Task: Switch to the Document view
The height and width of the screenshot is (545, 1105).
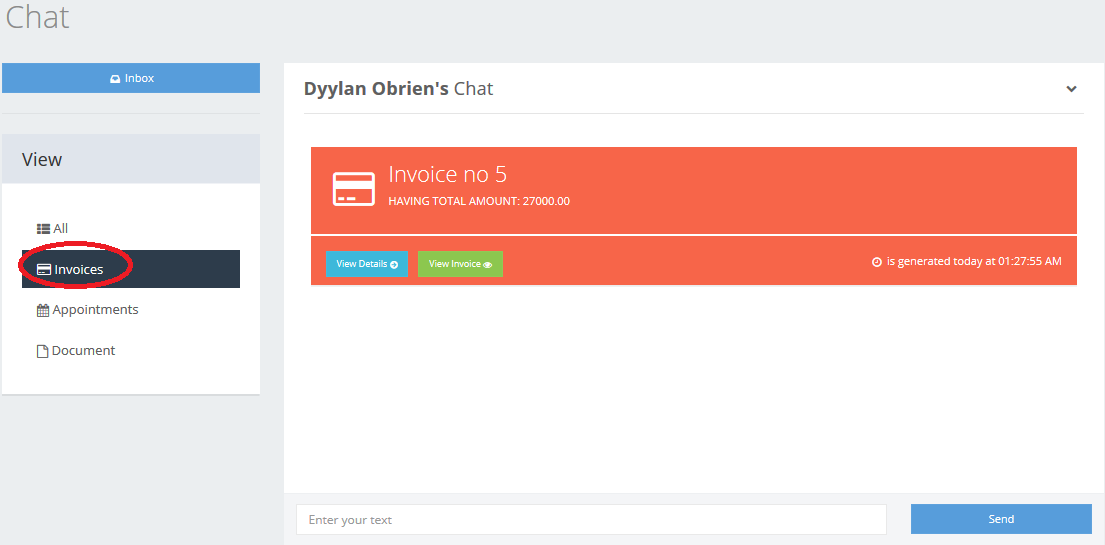Action: click(83, 351)
